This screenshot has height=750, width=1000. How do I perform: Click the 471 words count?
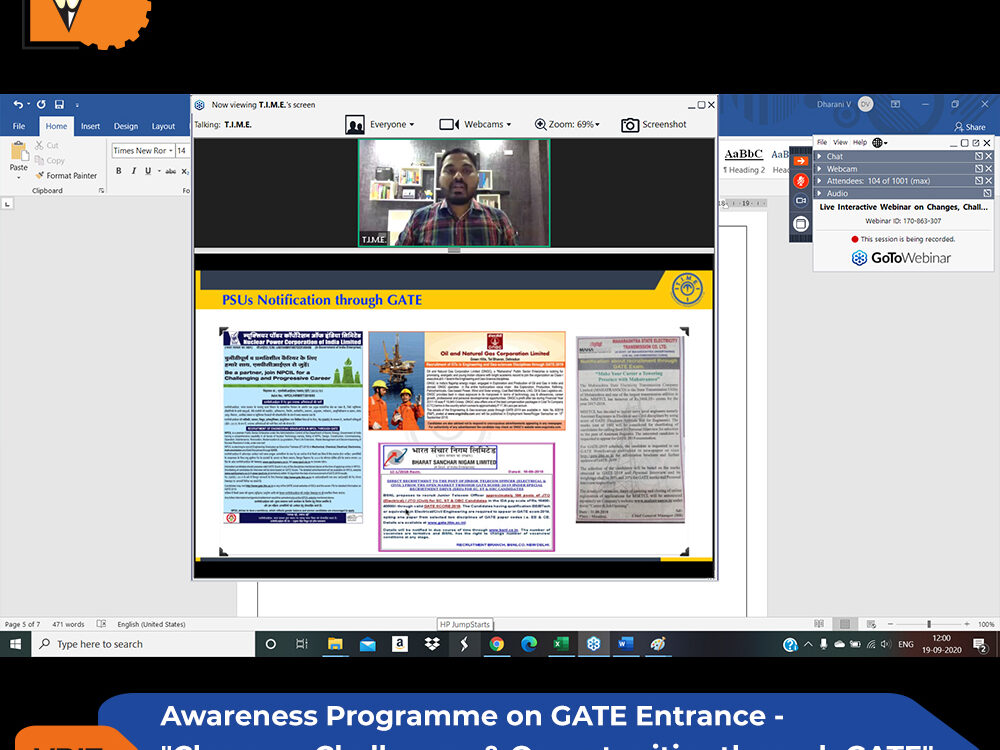[68, 624]
